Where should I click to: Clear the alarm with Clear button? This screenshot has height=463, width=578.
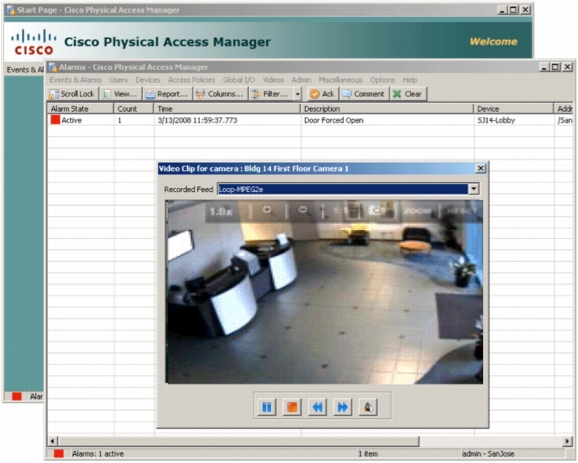tap(408, 94)
